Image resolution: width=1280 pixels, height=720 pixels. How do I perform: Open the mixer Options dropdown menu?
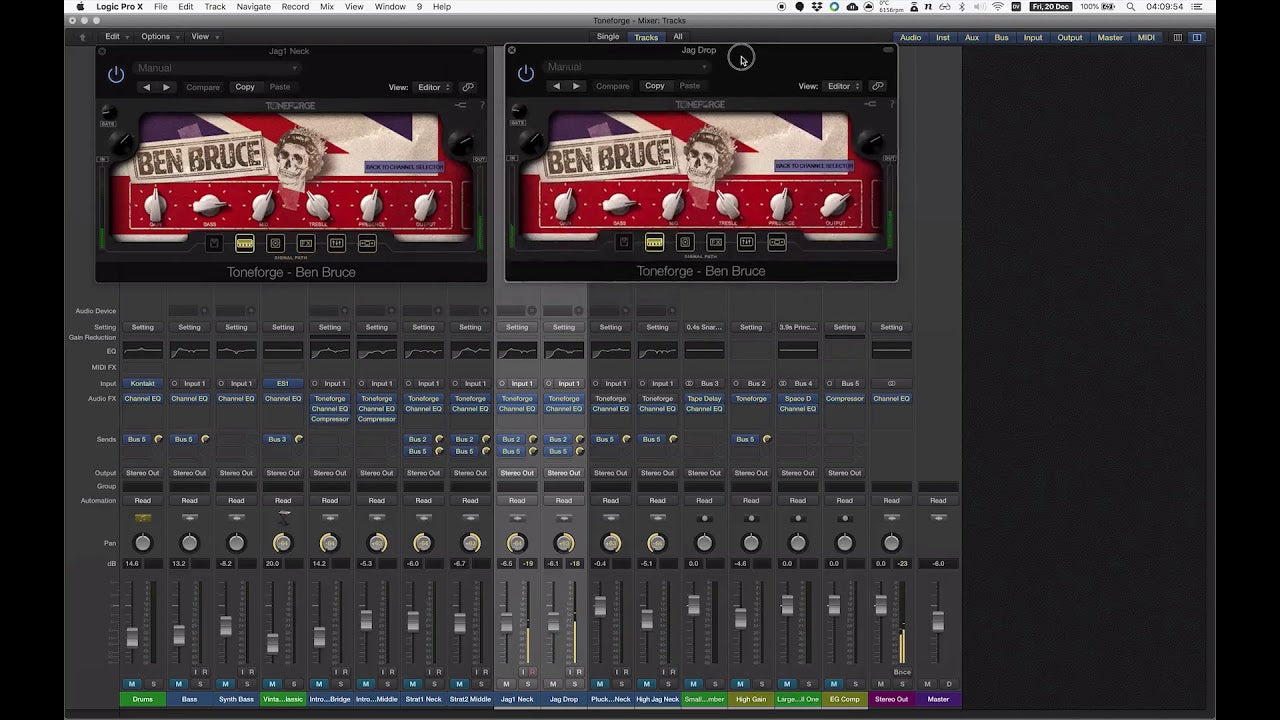pyautogui.click(x=159, y=37)
